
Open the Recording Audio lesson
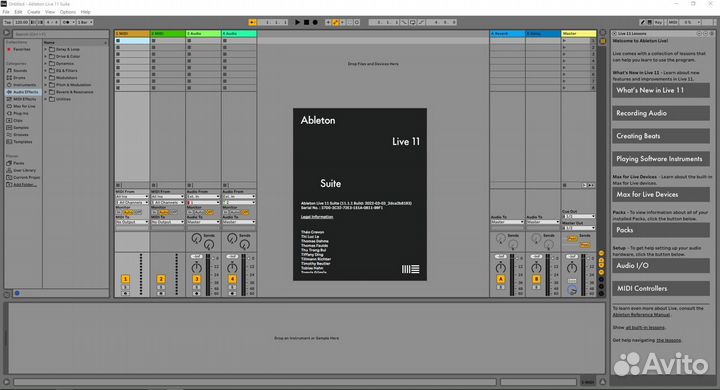pos(661,113)
